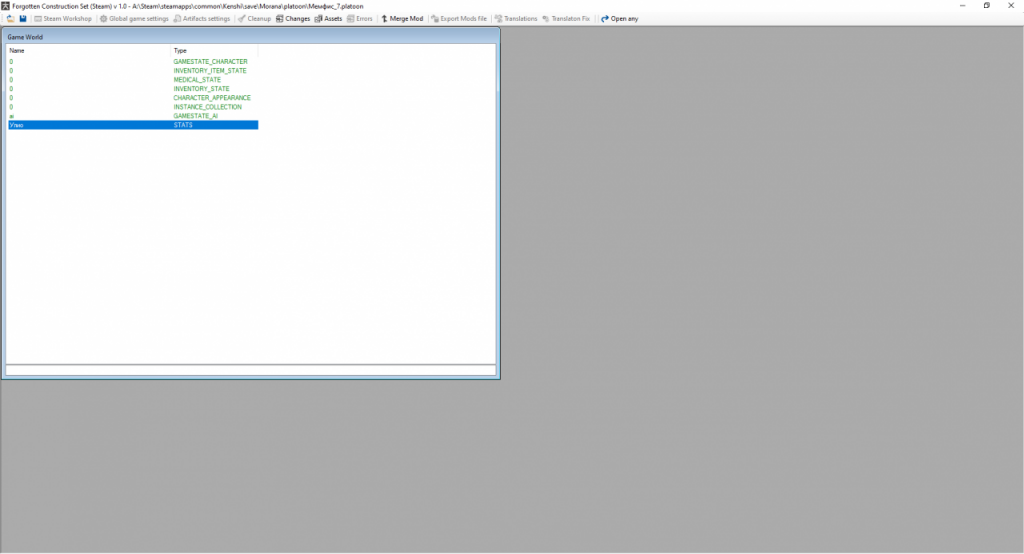
Task: Open the Changes list
Action: click(292, 18)
